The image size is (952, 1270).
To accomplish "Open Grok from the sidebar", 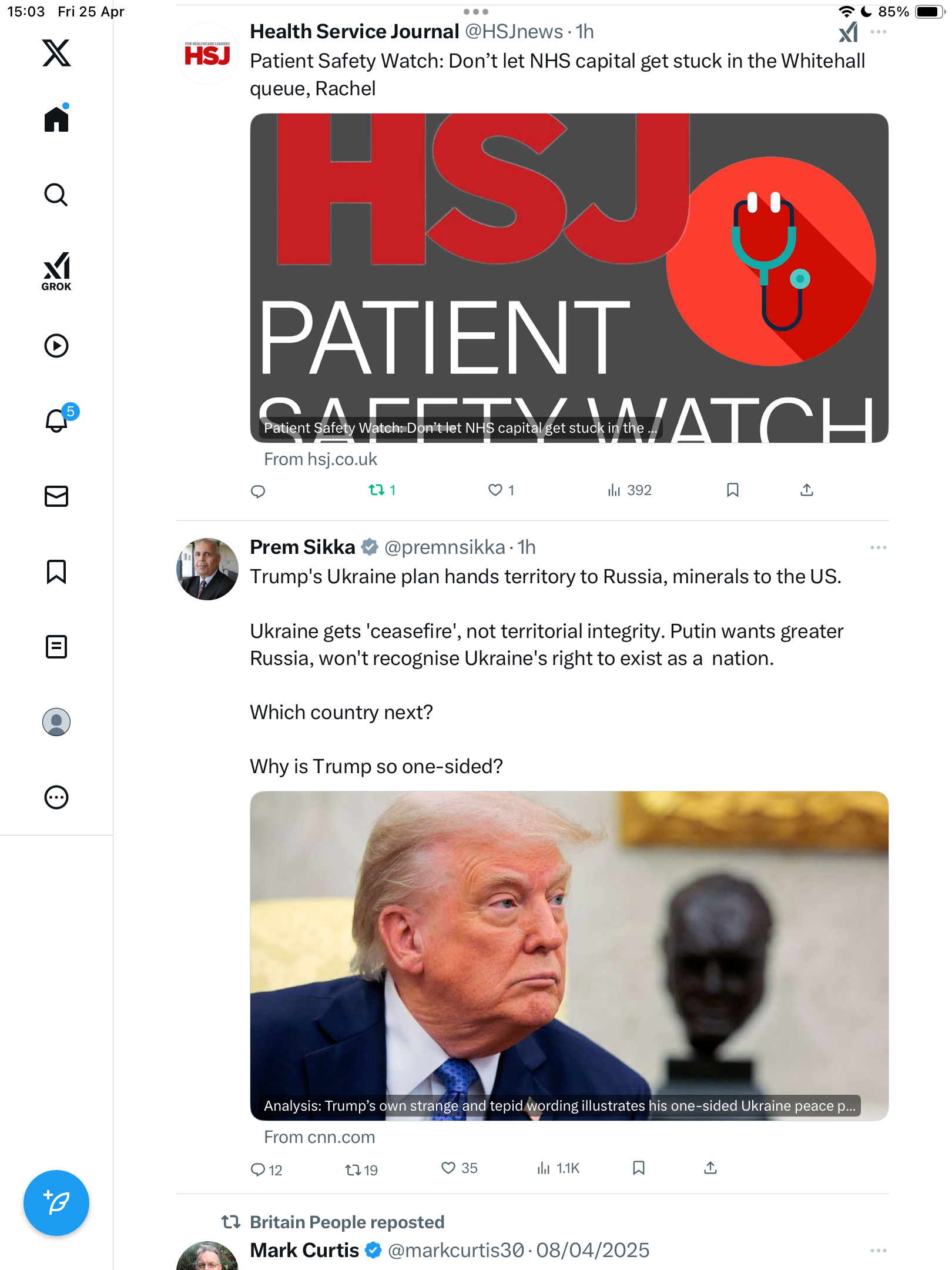I will point(56,271).
